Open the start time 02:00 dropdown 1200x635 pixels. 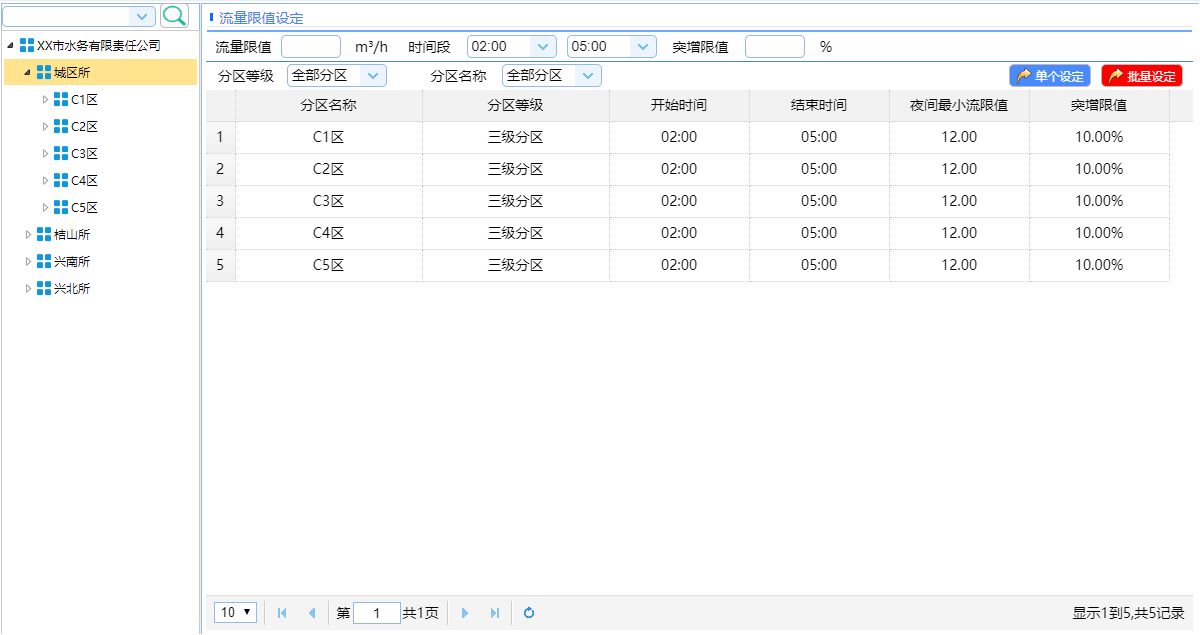tap(543, 47)
